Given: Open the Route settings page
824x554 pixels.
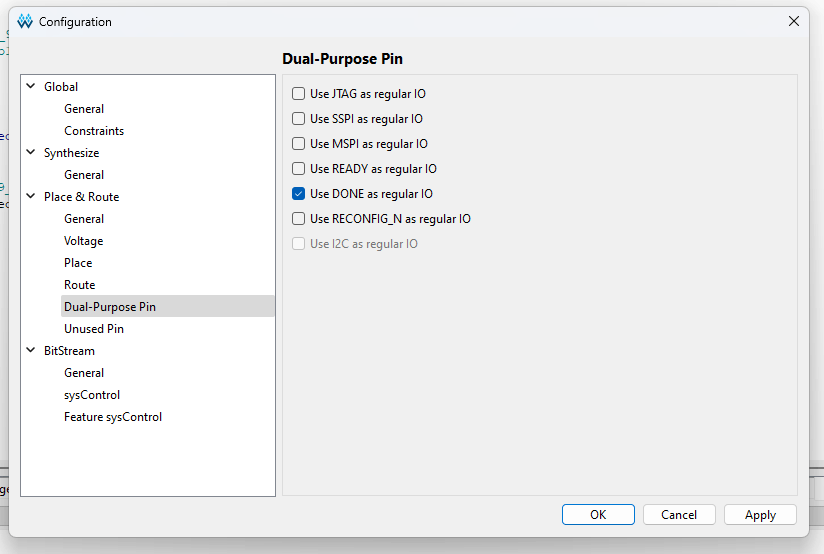Looking at the screenshot, I should tap(79, 285).
